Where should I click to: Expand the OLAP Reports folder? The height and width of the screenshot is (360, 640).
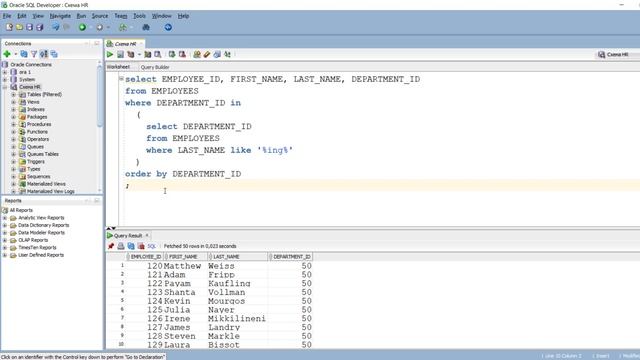[5, 240]
